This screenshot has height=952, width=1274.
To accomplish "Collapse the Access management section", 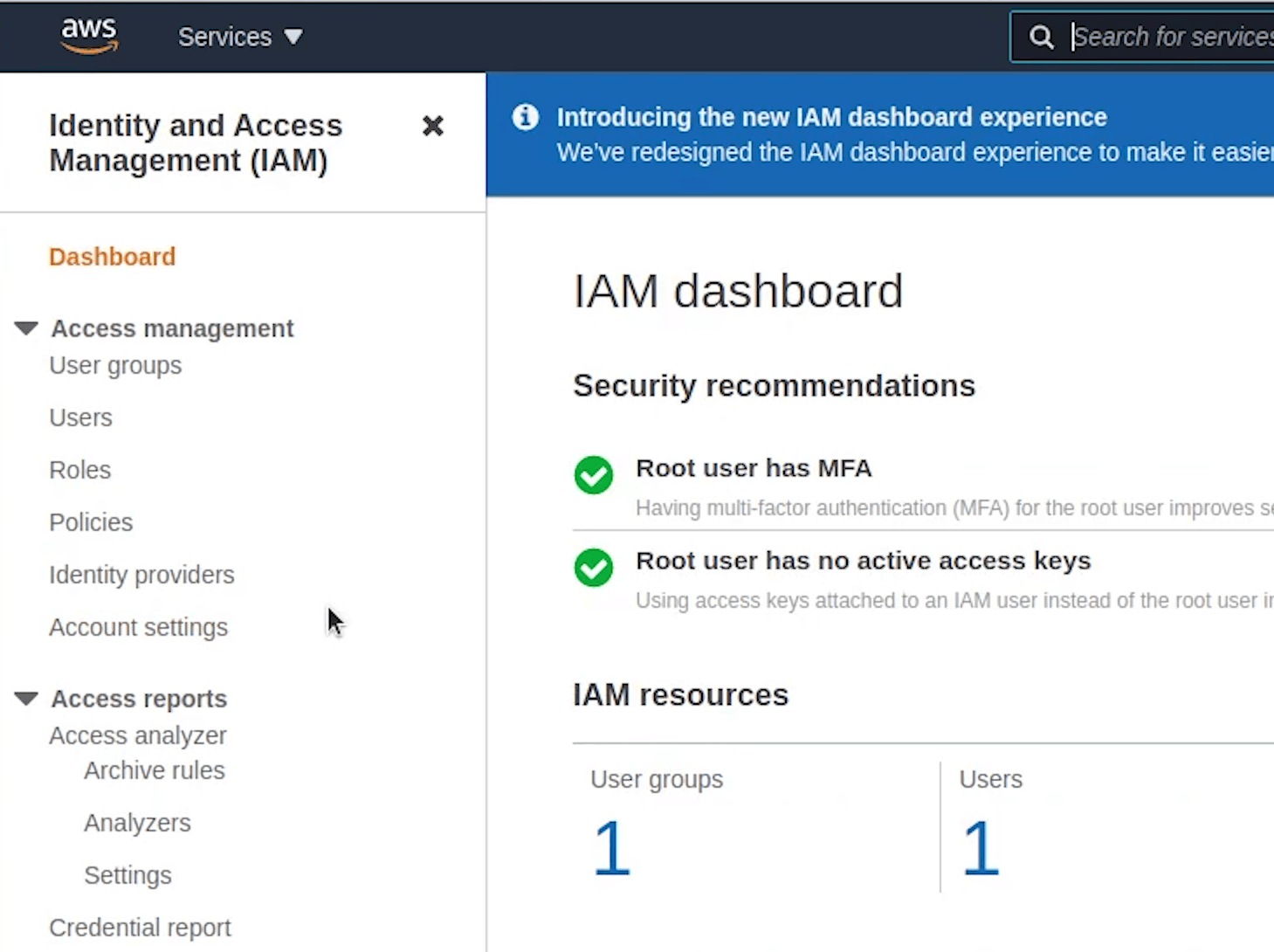I will click(x=26, y=328).
